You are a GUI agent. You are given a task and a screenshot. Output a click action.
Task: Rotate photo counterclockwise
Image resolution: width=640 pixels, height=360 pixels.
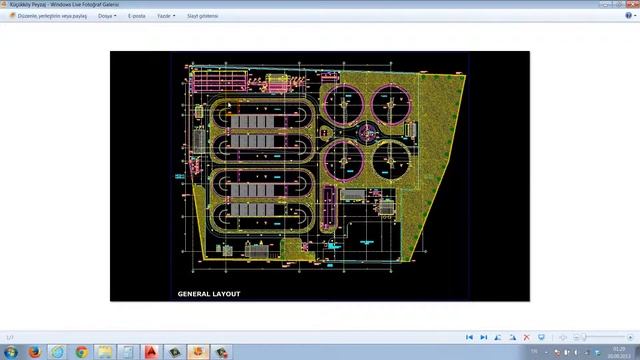498,337
